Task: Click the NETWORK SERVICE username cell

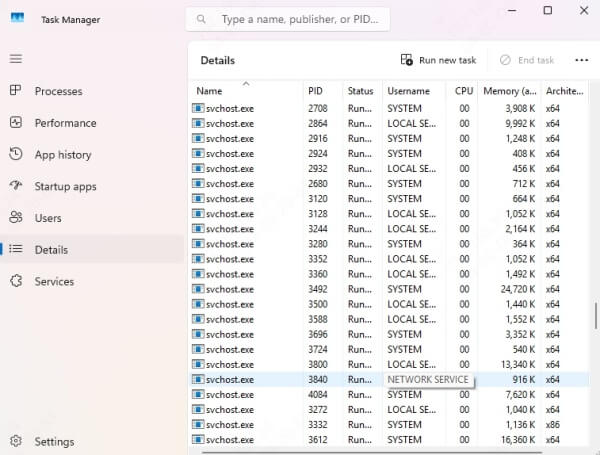Action: click(428, 379)
